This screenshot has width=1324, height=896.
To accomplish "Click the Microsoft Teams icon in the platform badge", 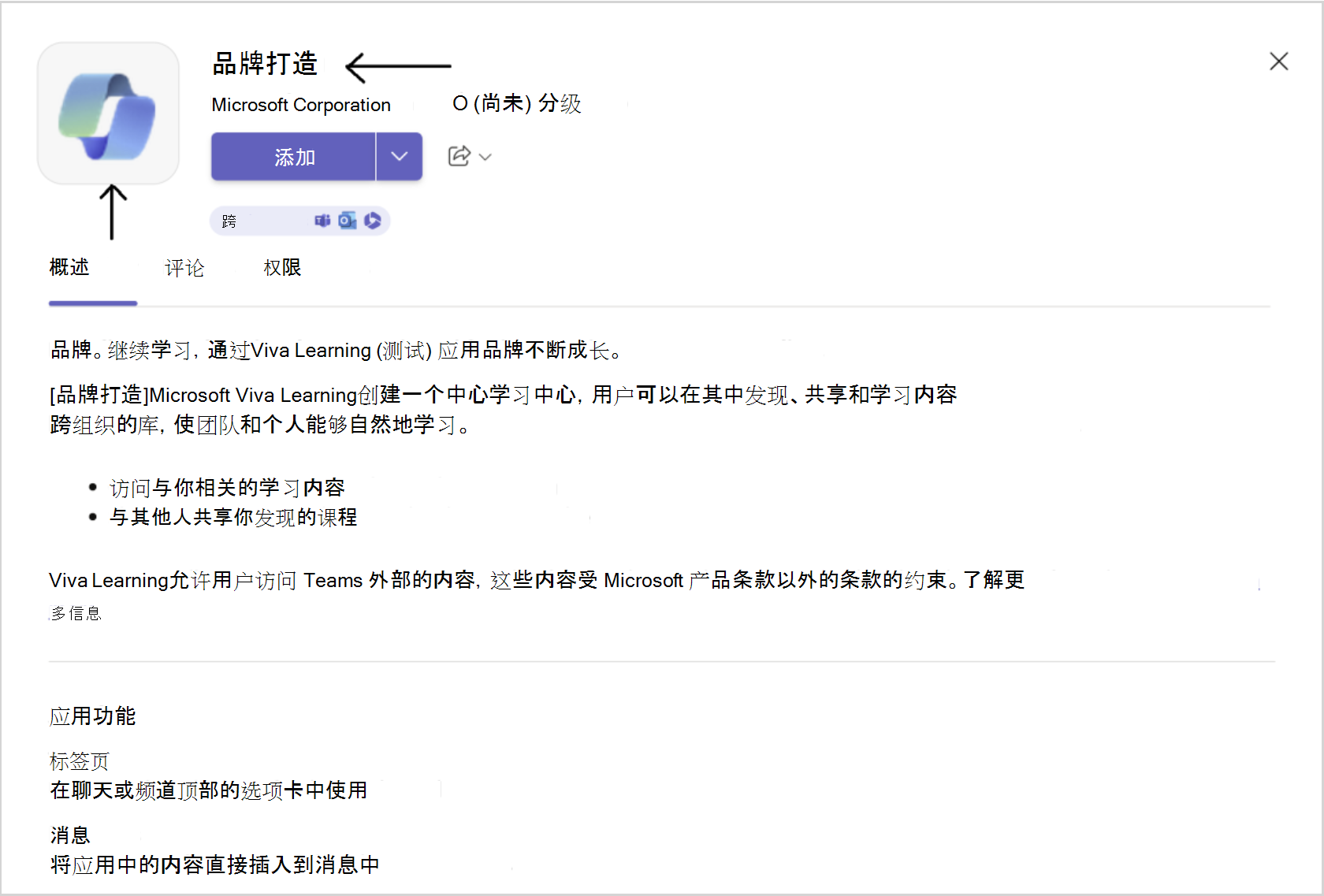I will (x=322, y=221).
